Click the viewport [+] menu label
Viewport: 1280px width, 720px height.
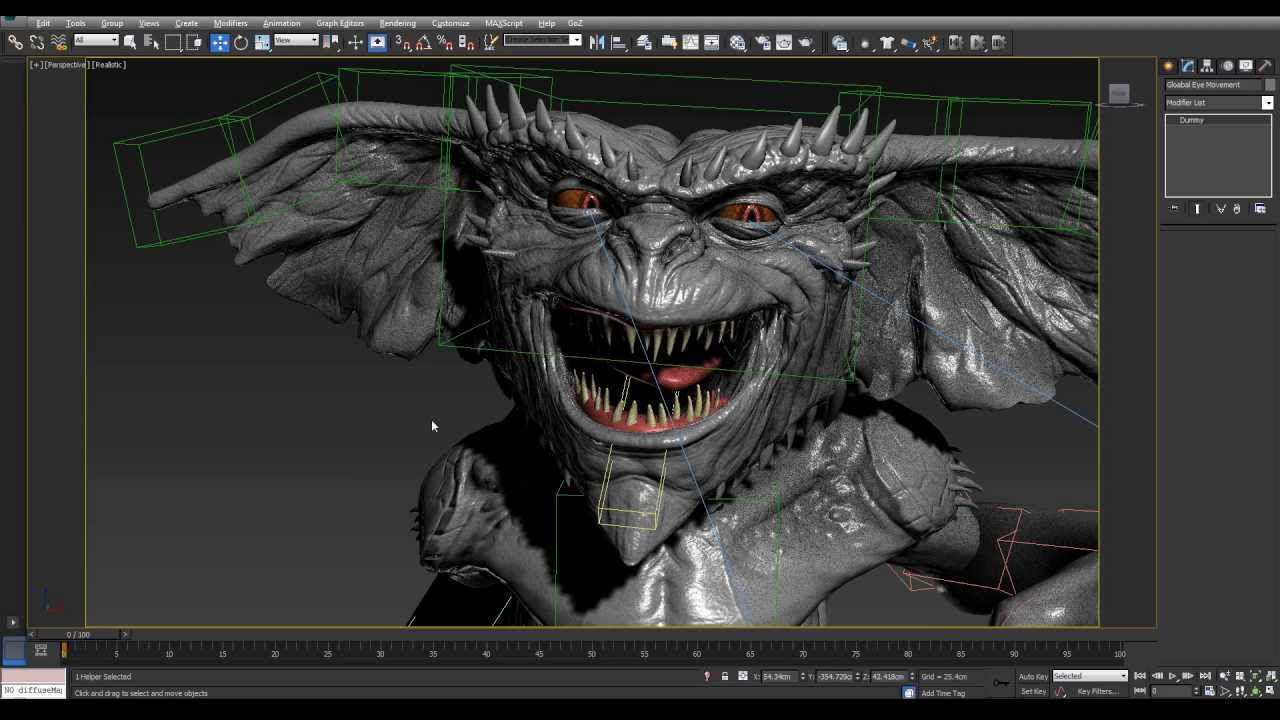[36, 65]
